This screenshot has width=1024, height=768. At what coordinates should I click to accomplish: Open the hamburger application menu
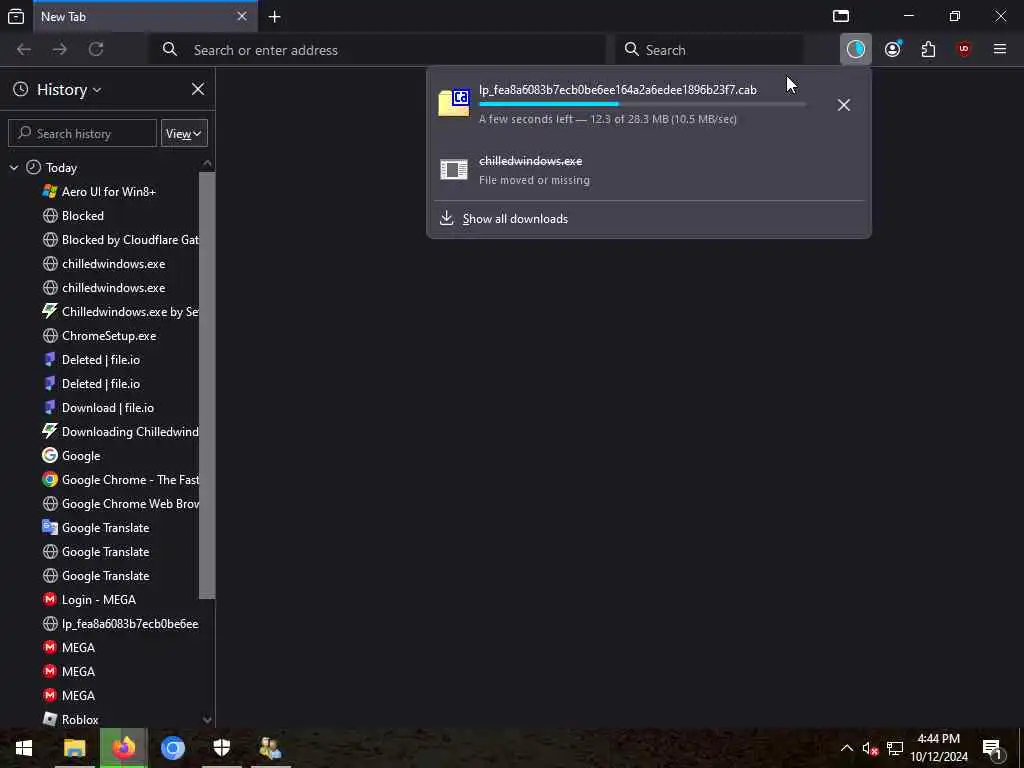1000,49
